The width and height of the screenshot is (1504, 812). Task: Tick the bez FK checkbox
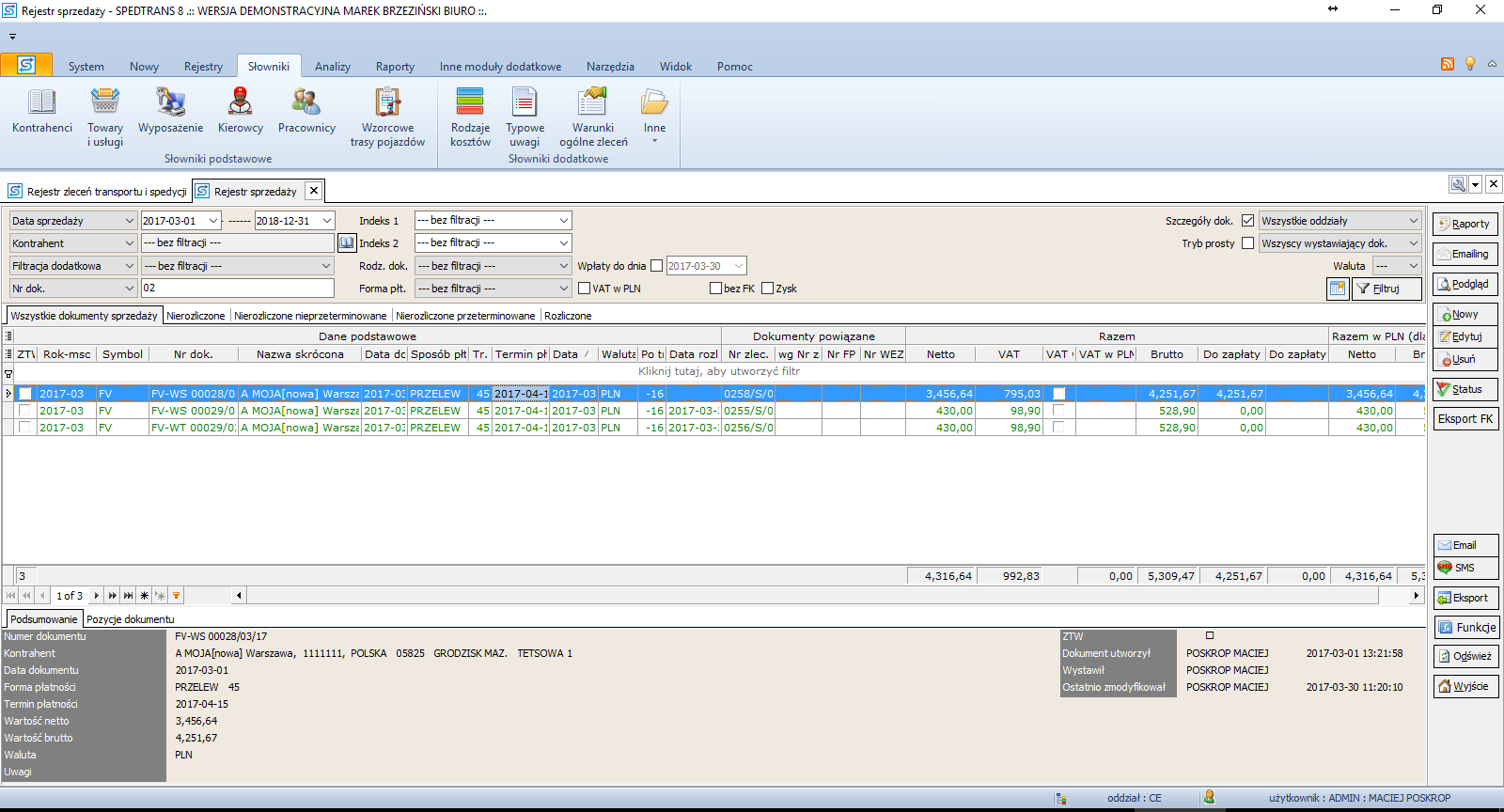coord(715,289)
